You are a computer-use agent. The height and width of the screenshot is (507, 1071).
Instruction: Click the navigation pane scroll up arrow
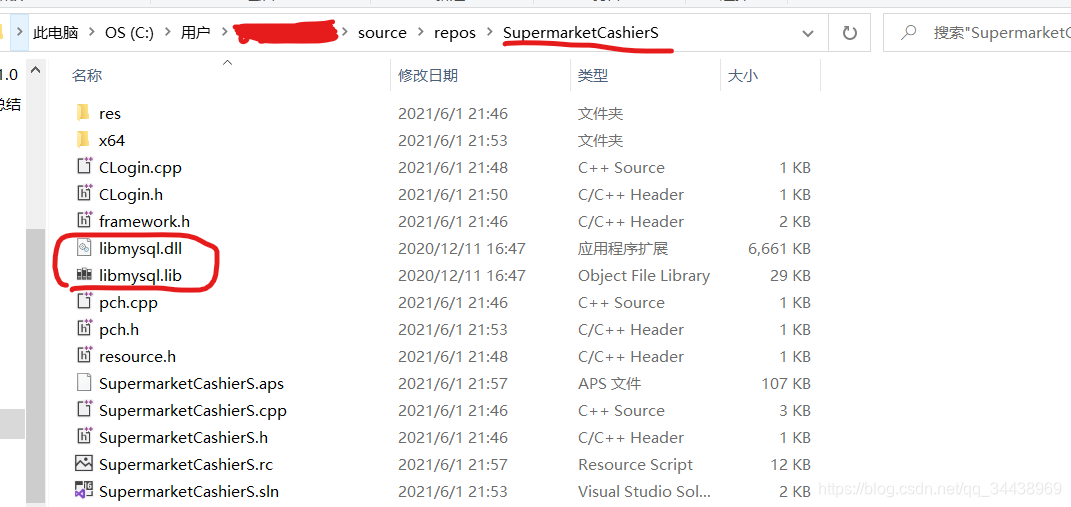click(x=36, y=70)
